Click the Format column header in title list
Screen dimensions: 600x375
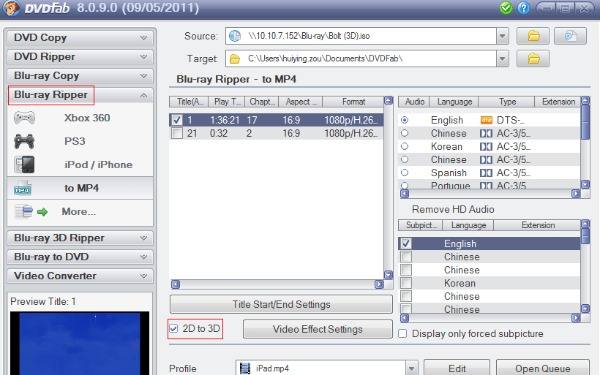click(x=353, y=102)
